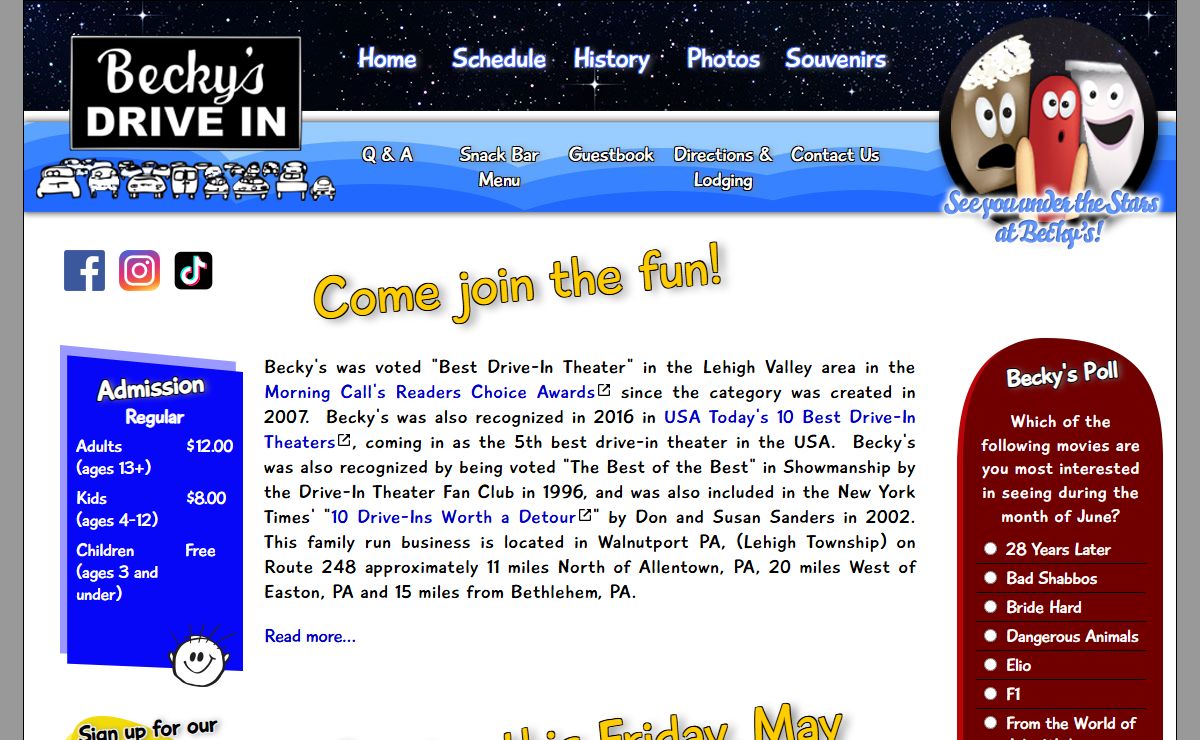Go to the Home page
1200x740 pixels.
[387, 58]
